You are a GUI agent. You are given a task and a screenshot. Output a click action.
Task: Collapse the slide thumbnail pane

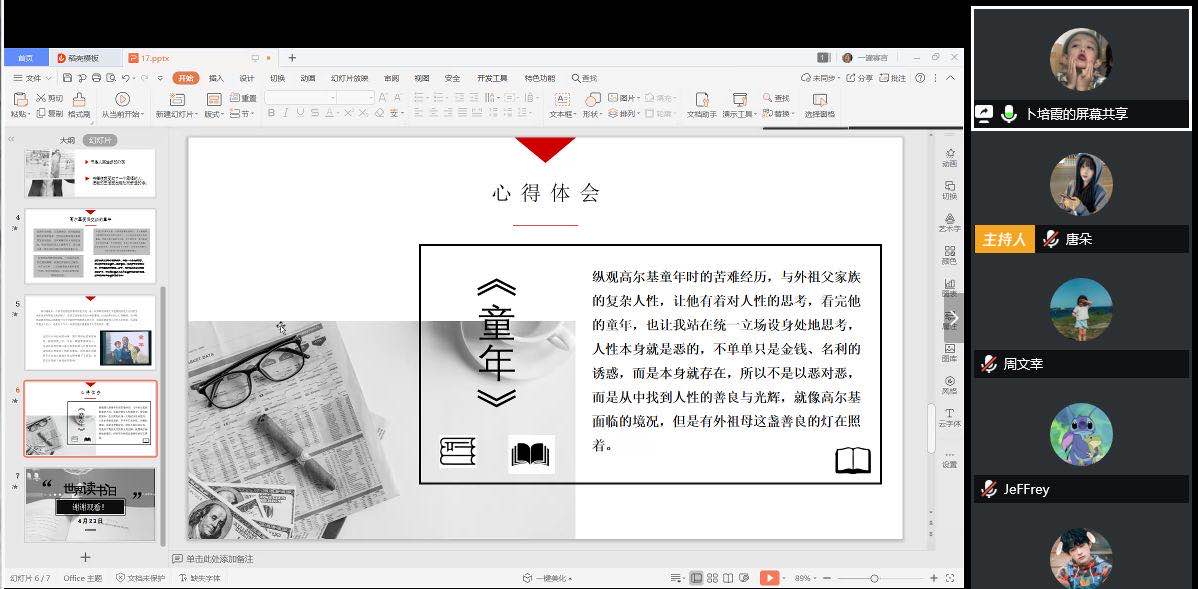point(11,140)
